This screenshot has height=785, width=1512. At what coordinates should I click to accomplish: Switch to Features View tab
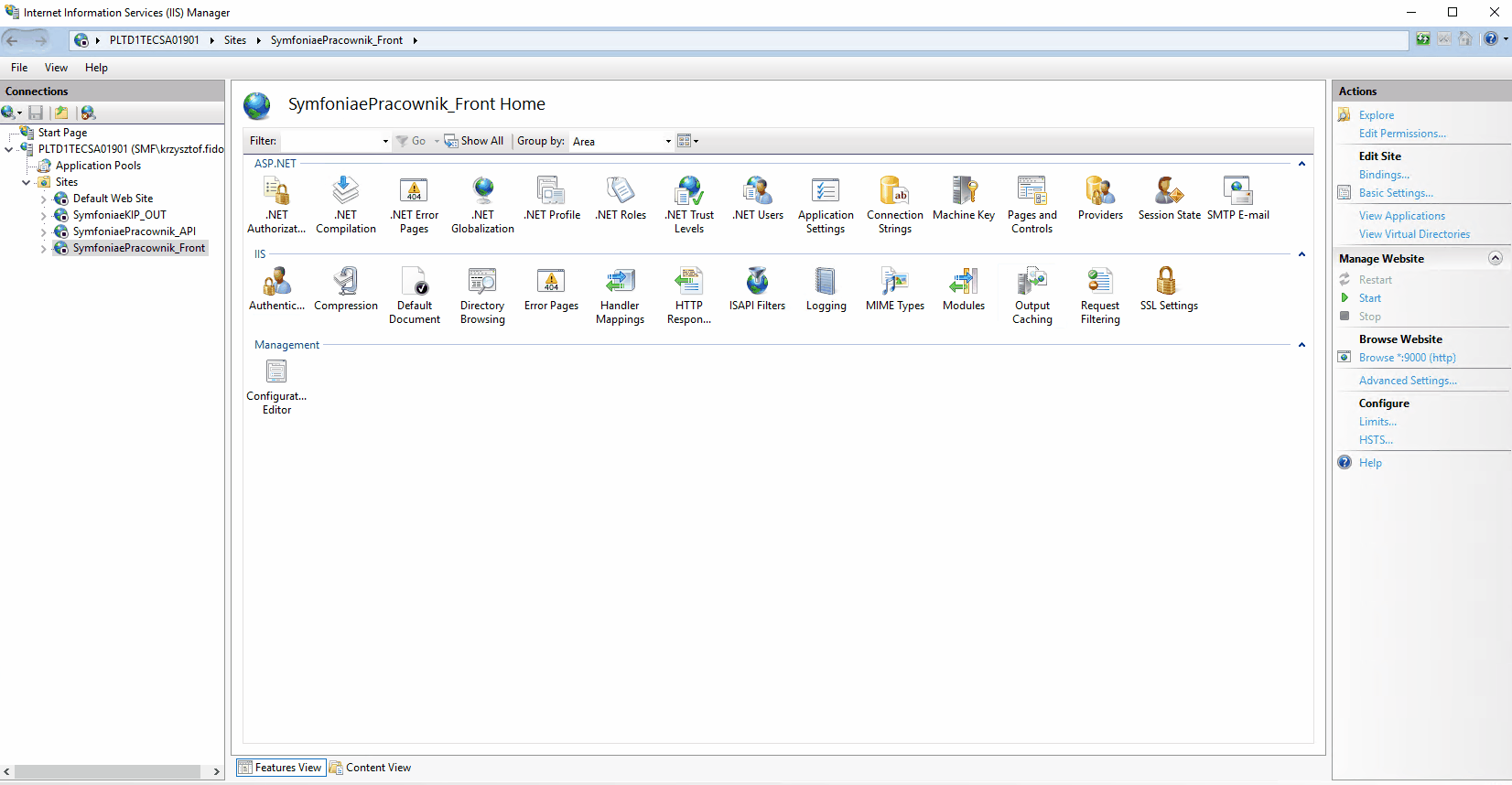(281, 768)
